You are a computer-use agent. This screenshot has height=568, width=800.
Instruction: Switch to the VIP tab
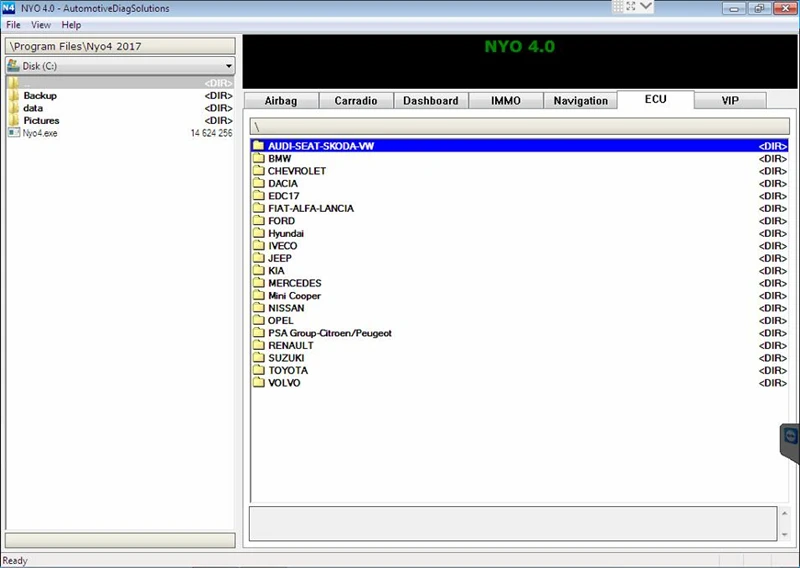[x=730, y=101]
